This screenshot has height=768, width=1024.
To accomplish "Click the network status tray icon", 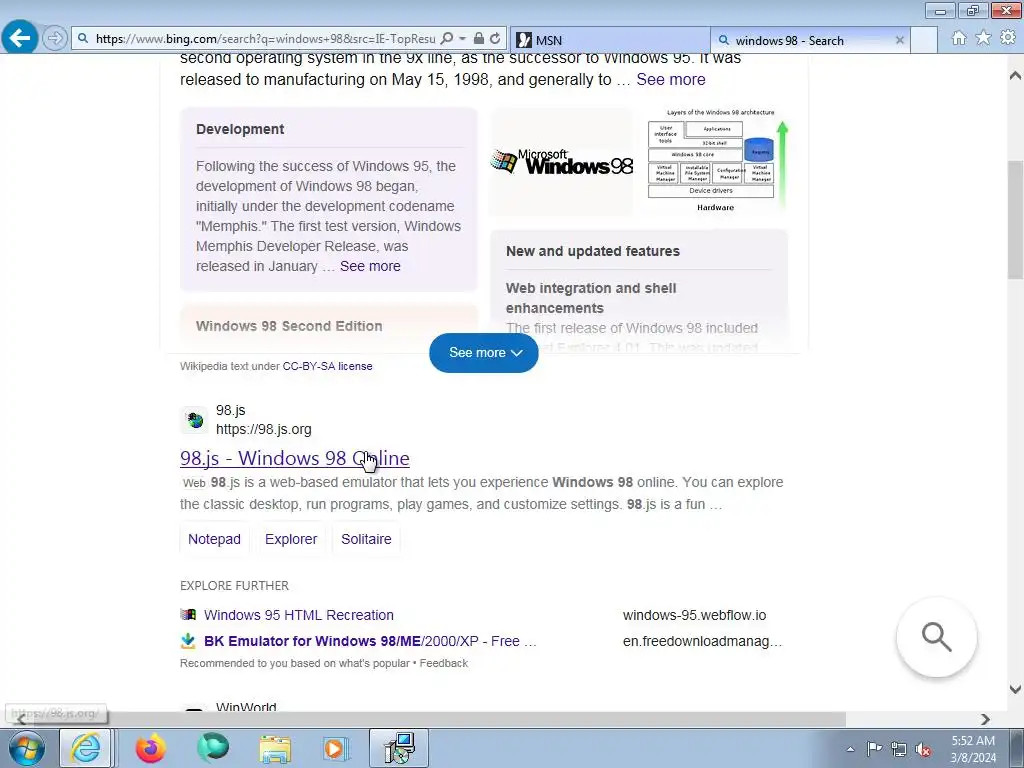I will pos(899,749).
